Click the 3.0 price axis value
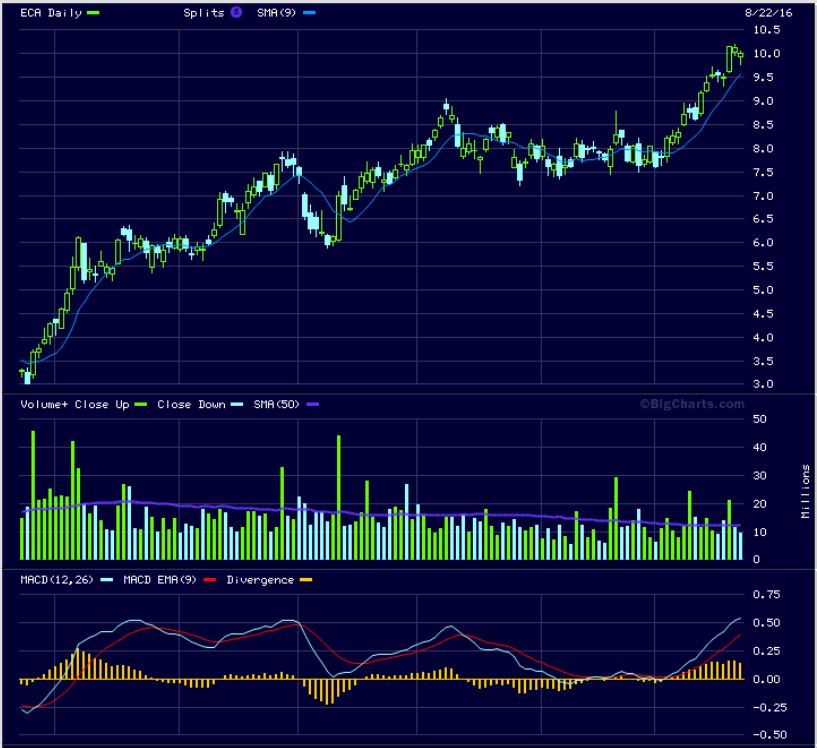The height and width of the screenshot is (748, 817). 763,384
